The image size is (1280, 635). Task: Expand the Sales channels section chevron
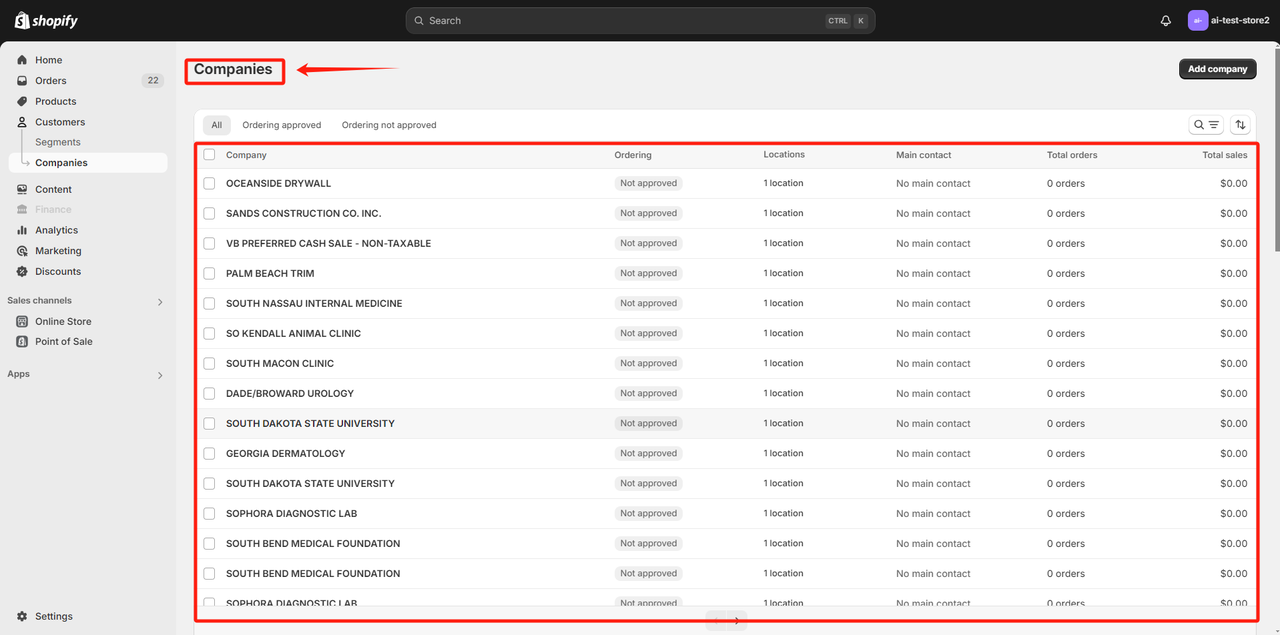[x=160, y=301]
